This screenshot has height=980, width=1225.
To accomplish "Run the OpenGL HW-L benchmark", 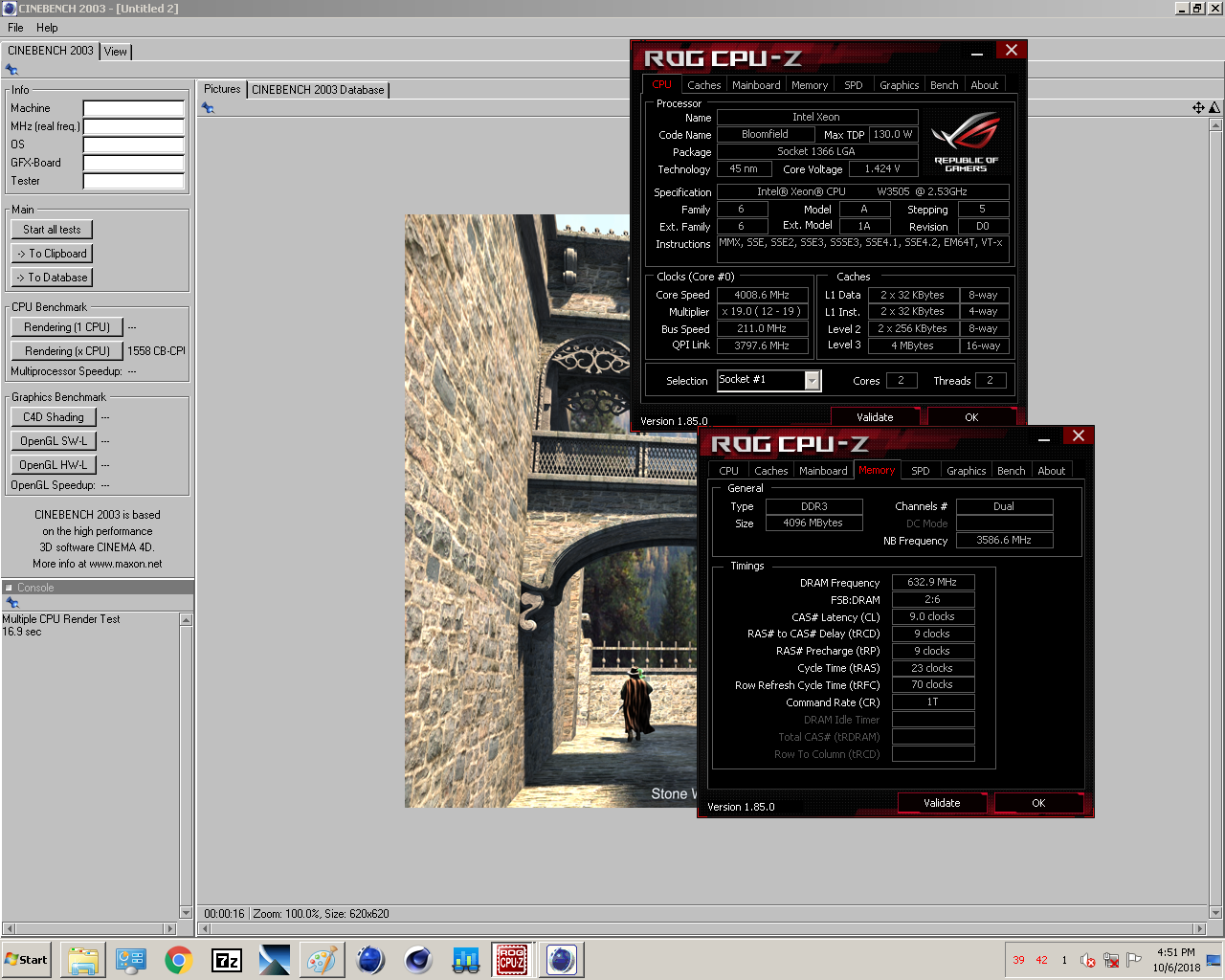I will click(x=54, y=465).
